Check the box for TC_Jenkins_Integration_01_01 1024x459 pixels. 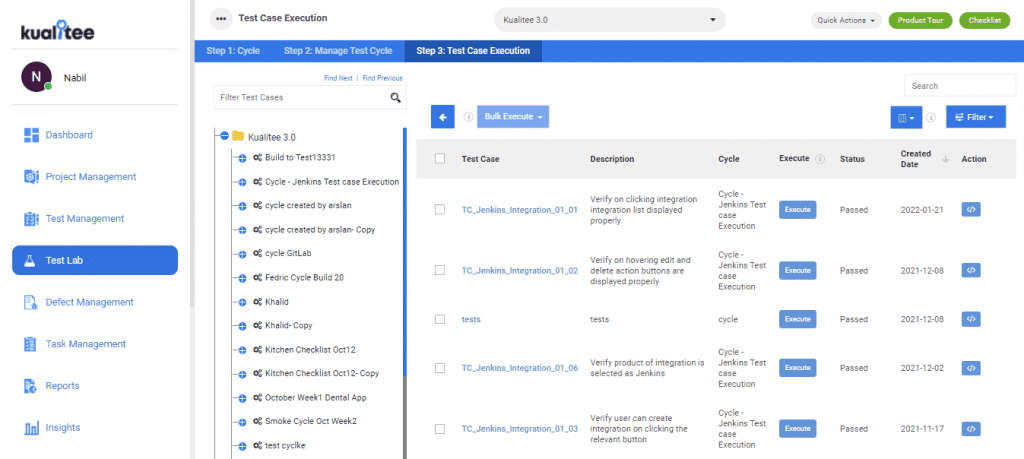[440, 210]
